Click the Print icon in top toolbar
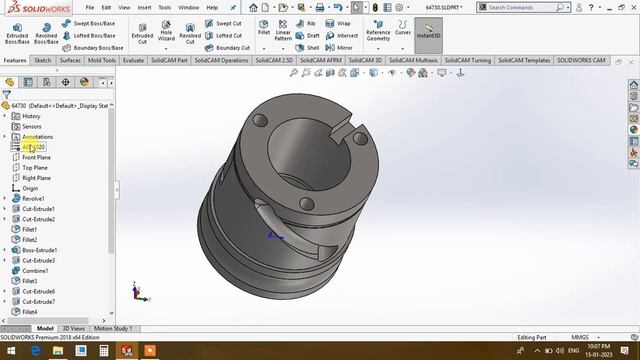Screen dimensions: 640x360 pos(320,7)
